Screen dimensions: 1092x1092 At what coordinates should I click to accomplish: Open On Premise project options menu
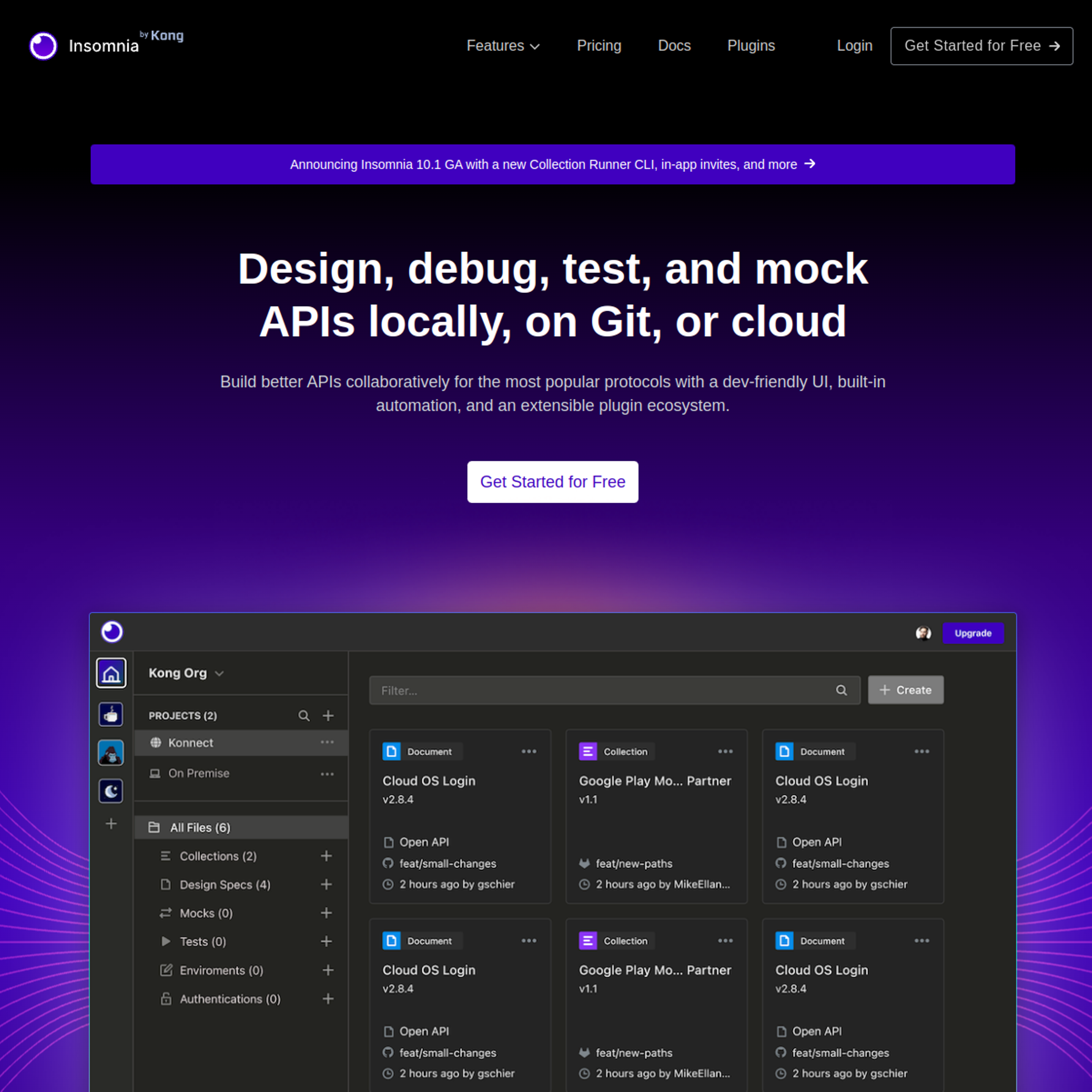[x=327, y=774]
